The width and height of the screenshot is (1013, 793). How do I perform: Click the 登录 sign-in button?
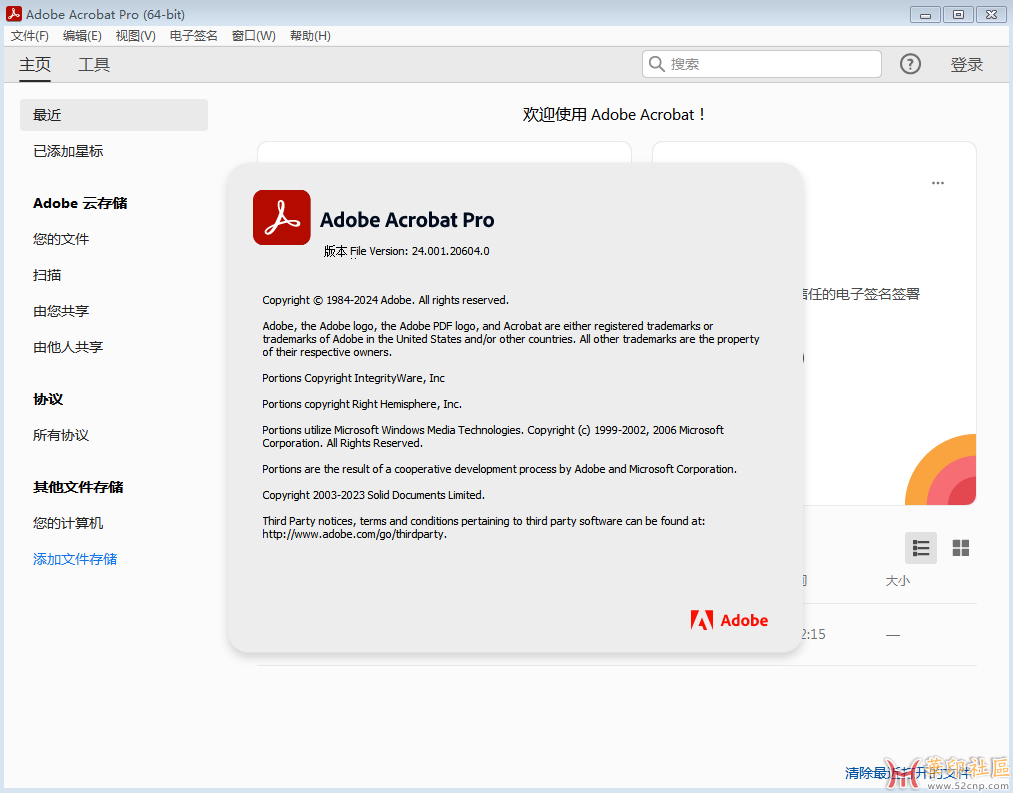966,65
